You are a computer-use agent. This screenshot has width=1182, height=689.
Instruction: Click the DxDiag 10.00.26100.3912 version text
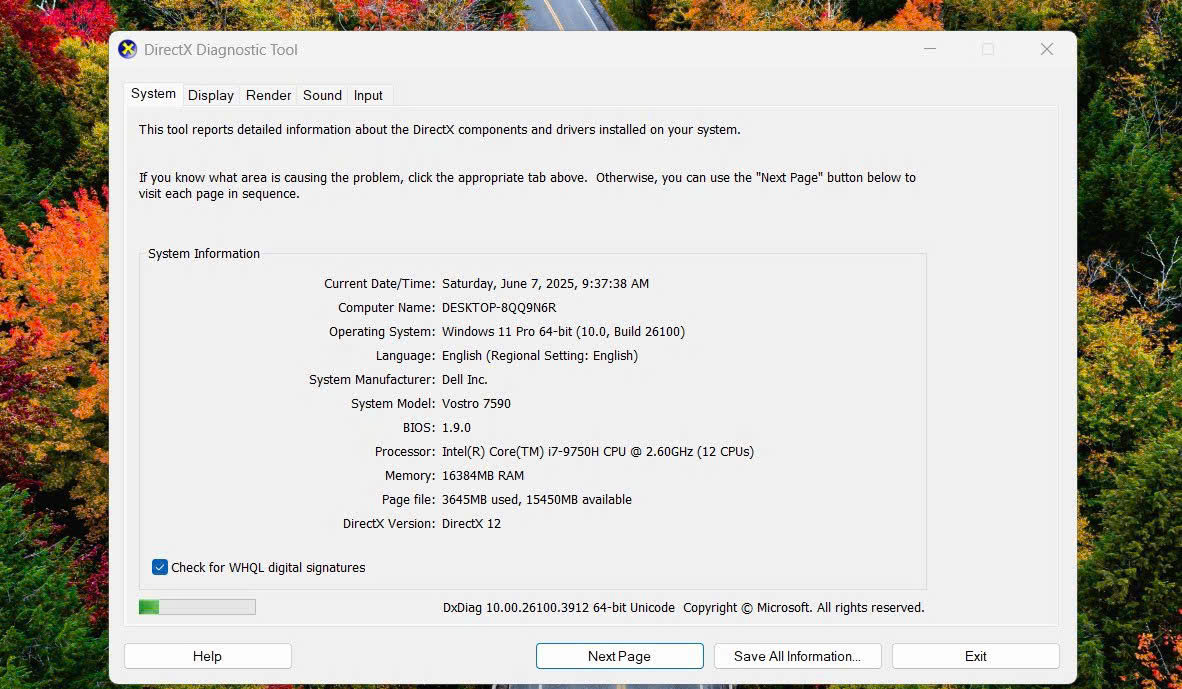coord(559,608)
